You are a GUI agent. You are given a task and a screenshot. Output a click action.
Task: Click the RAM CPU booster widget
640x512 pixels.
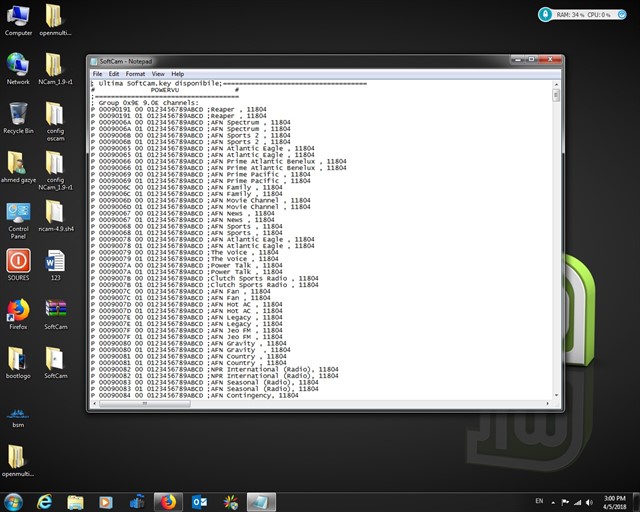pos(582,15)
